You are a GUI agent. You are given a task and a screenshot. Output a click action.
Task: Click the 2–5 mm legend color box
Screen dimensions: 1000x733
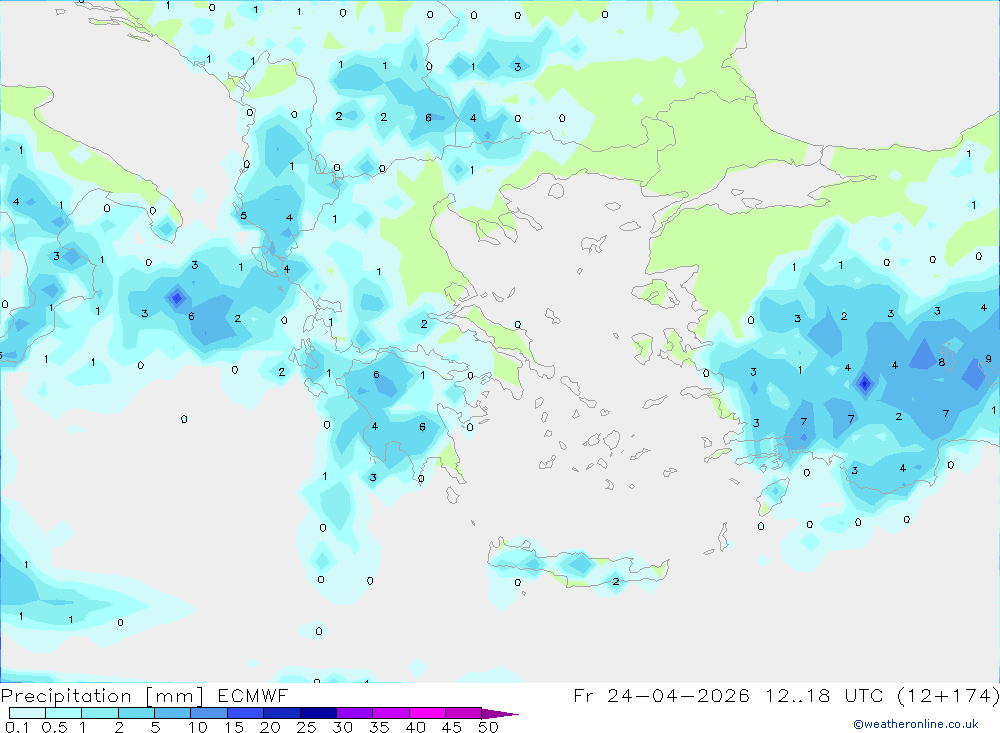[x=136, y=713]
